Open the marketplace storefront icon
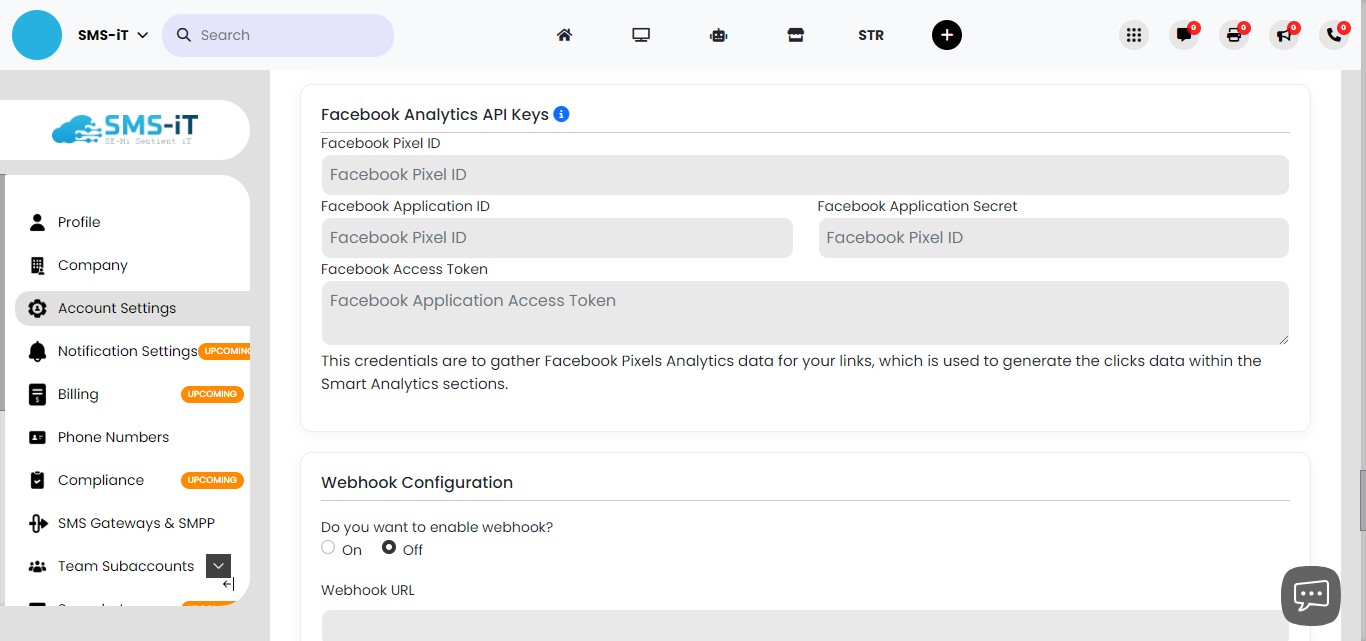The image size is (1366, 641). coord(795,34)
